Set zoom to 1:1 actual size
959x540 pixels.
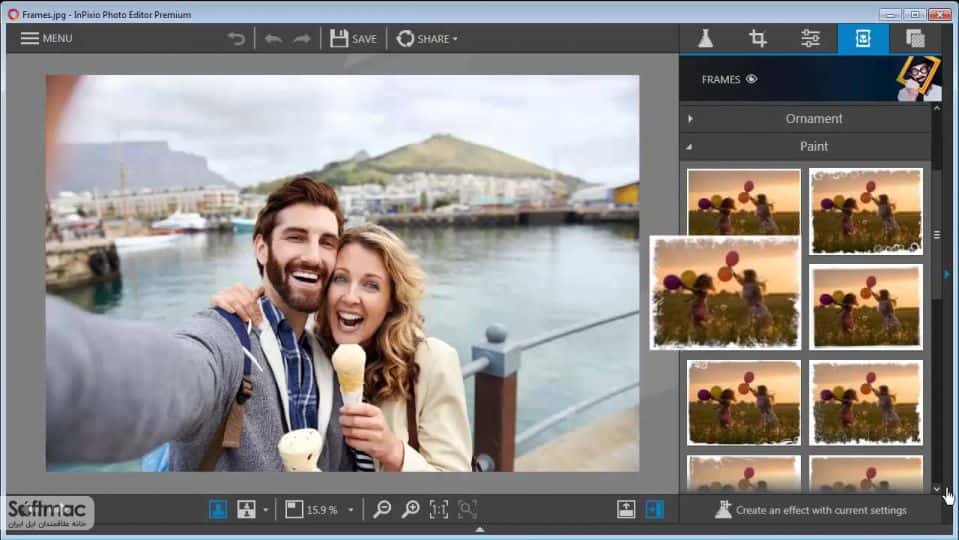[x=439, y=509]
